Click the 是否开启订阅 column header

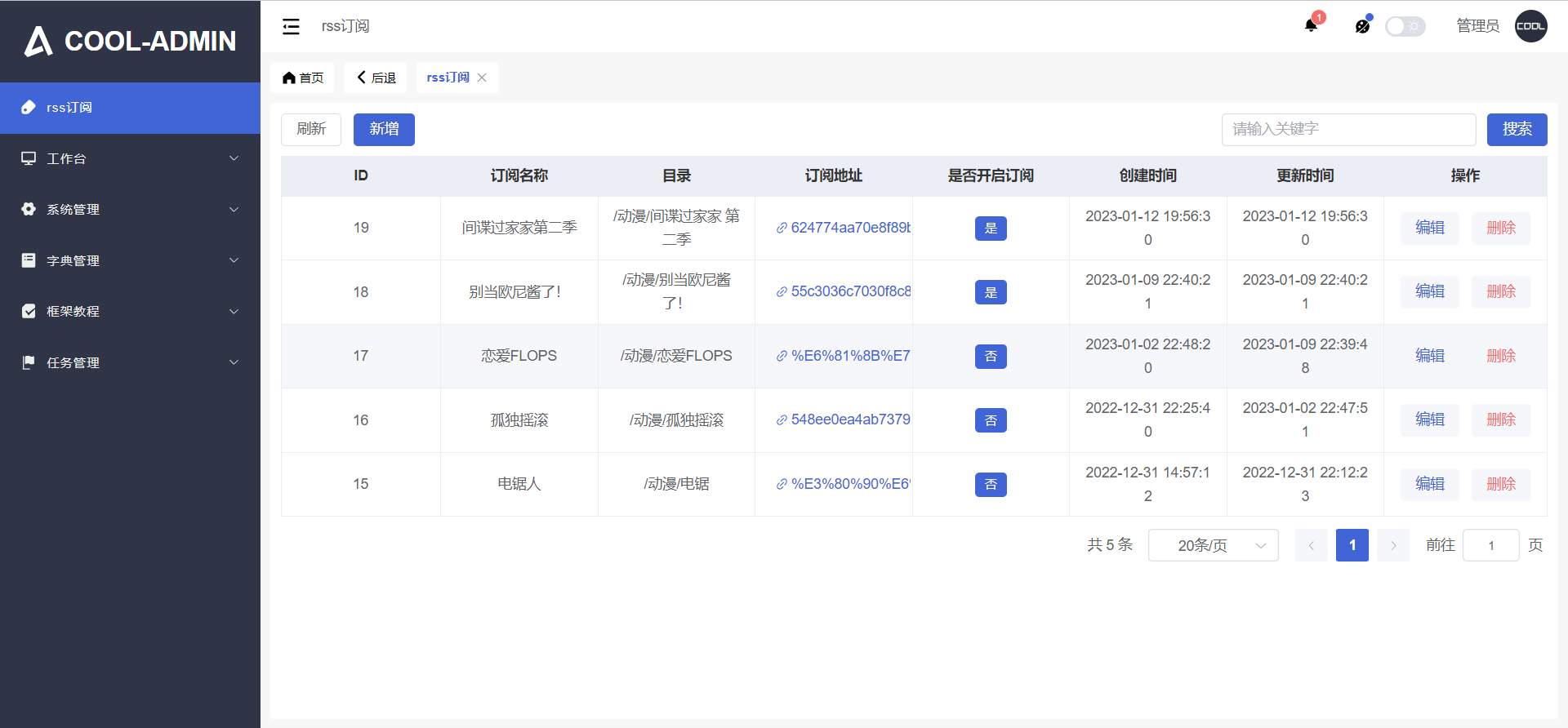[x=991, y=175]
